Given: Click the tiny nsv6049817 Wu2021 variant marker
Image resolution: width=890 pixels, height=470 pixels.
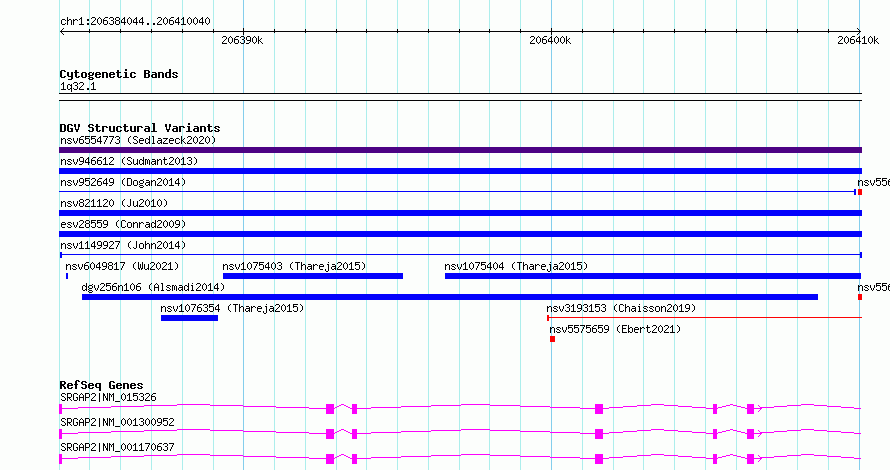Looking at the screenshot, I should (x=67, y=276).
